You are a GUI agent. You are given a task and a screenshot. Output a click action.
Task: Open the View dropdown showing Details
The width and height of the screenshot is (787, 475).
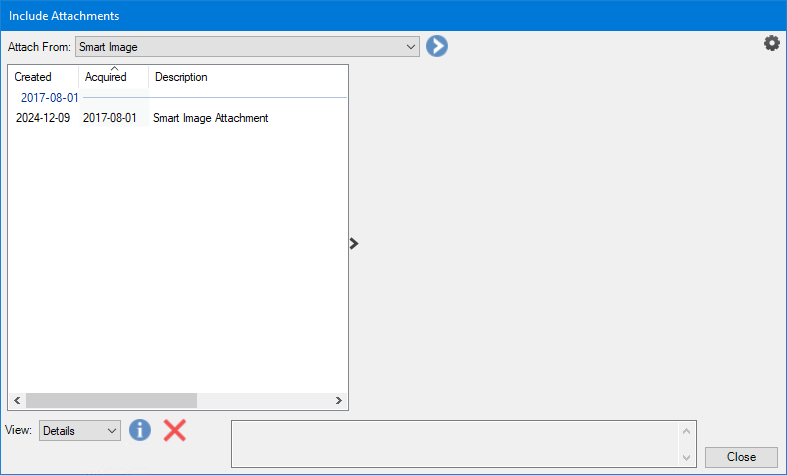tap(80, 430)
